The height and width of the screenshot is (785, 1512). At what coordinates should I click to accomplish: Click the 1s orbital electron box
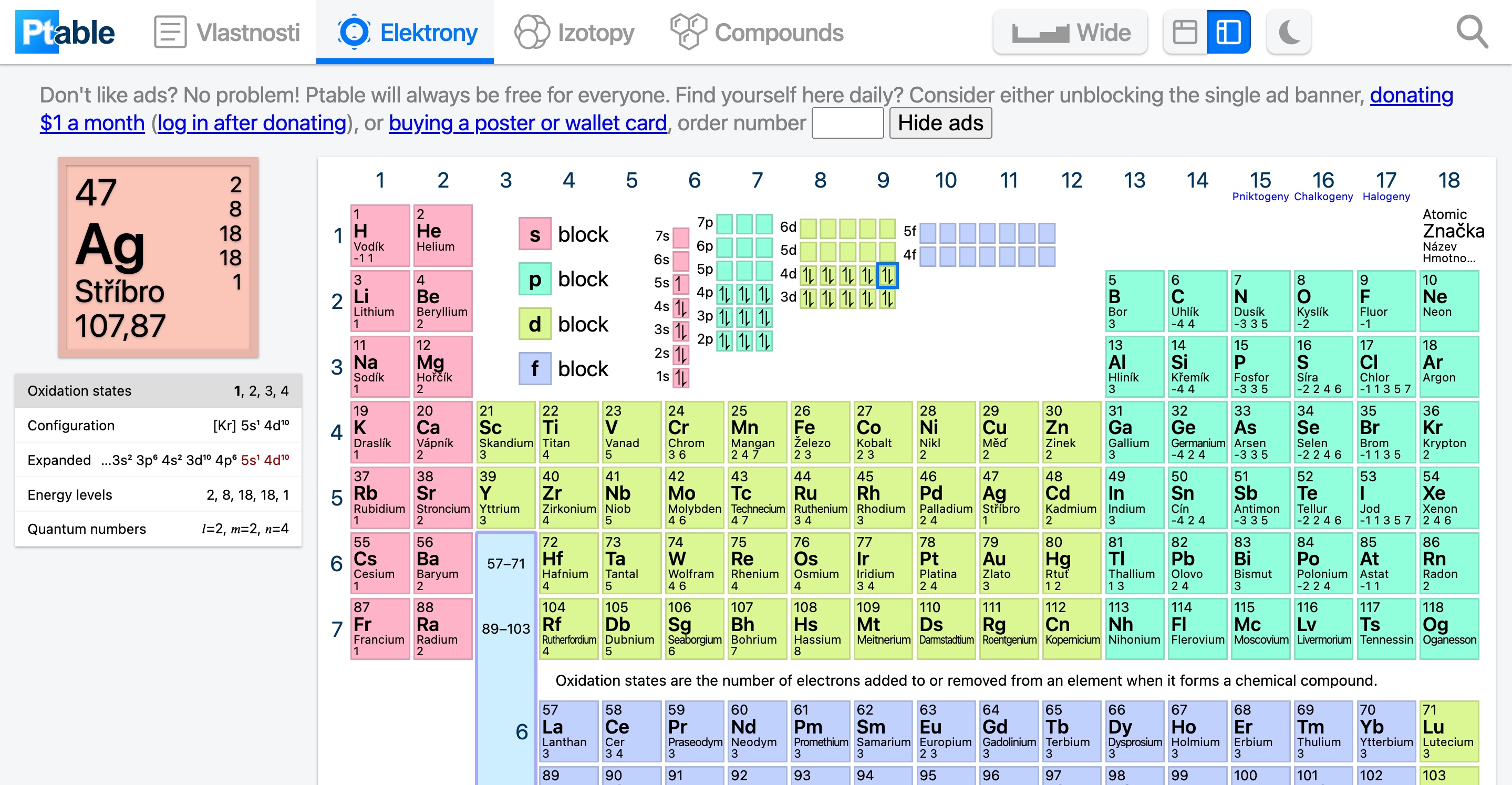(680, 377)
